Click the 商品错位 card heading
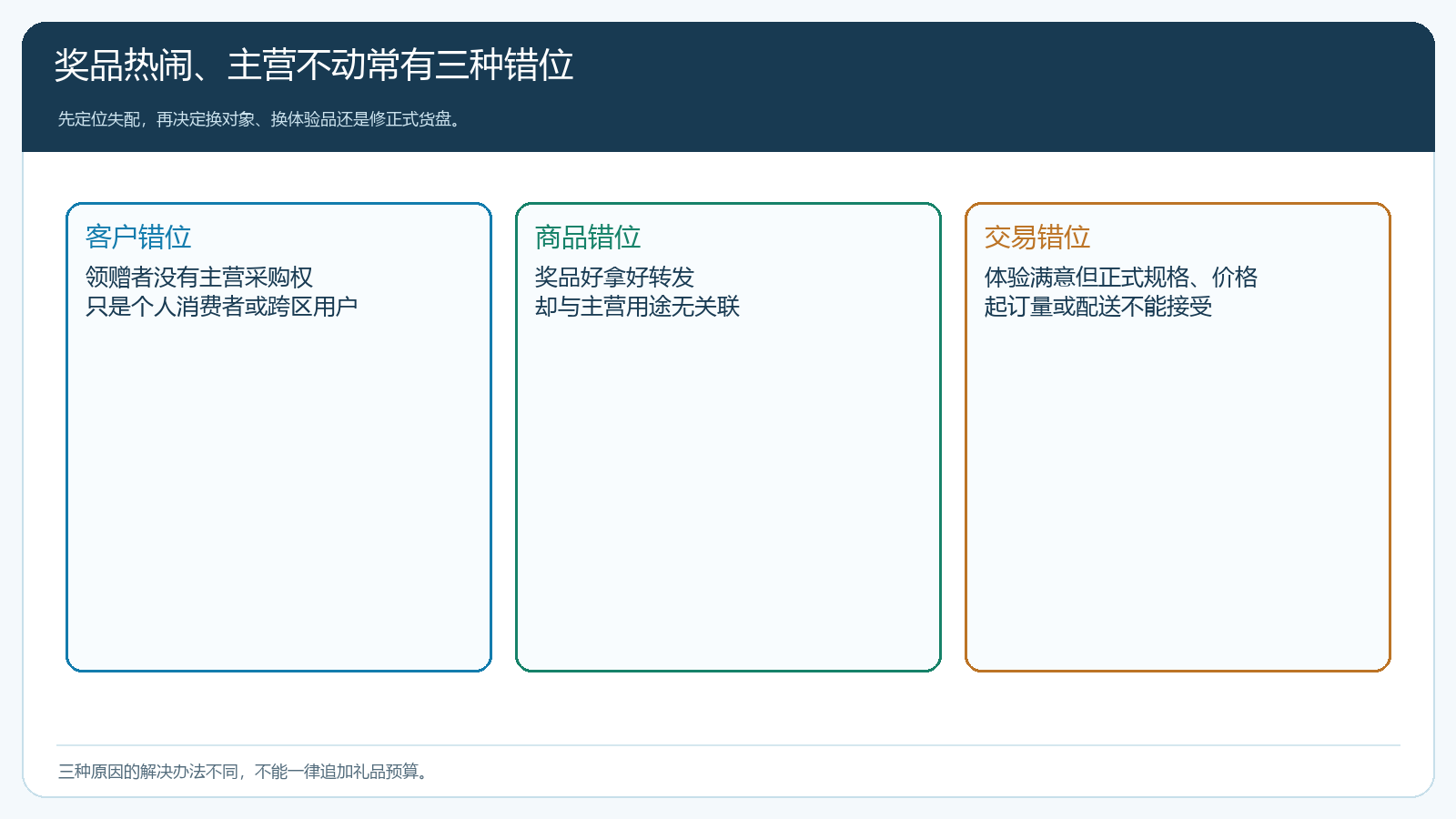 point(588,237)
